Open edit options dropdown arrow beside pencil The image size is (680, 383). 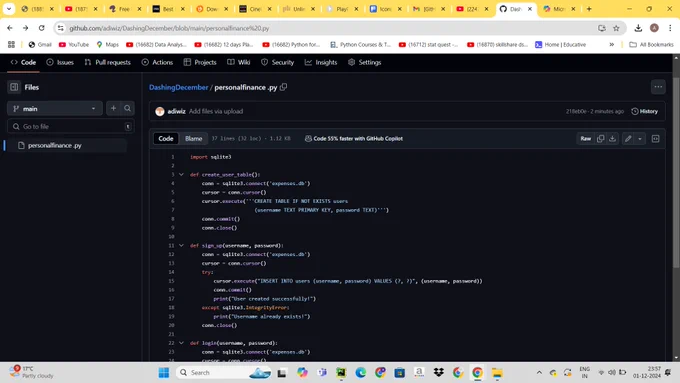click(640, 138)
